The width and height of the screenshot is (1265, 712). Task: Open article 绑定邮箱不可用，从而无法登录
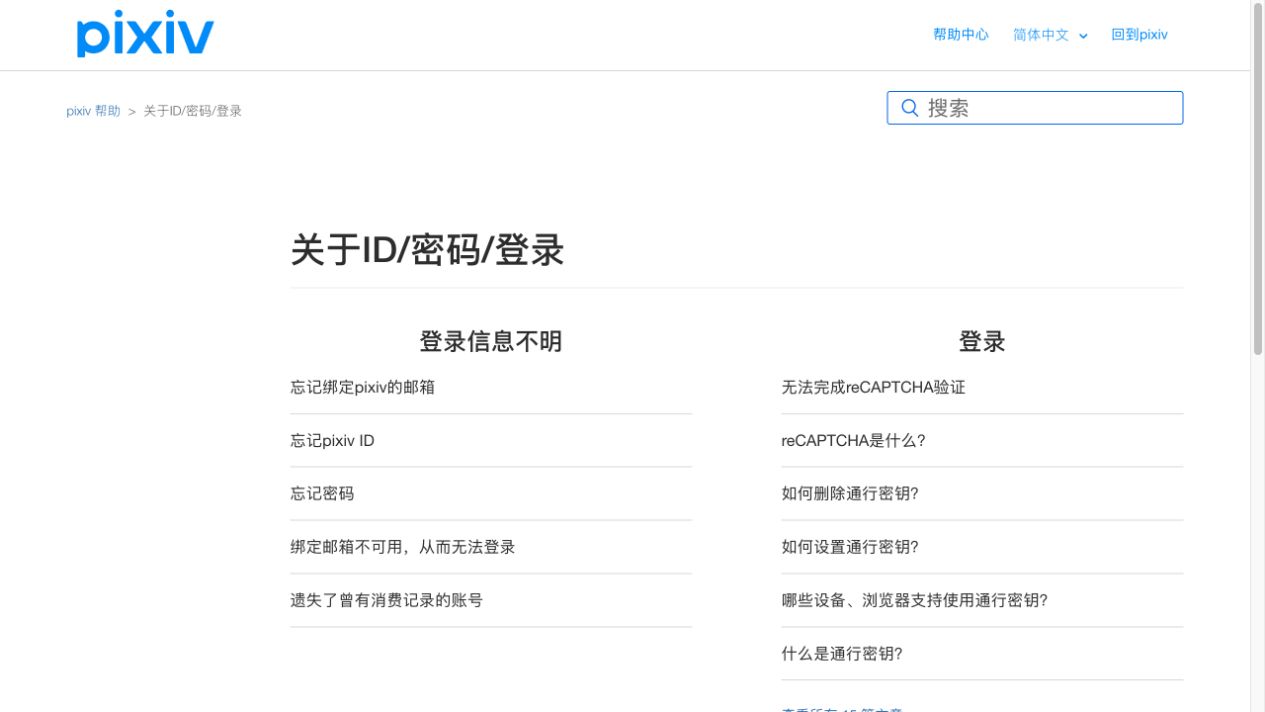pyautogui.click(x=403, y=547)
